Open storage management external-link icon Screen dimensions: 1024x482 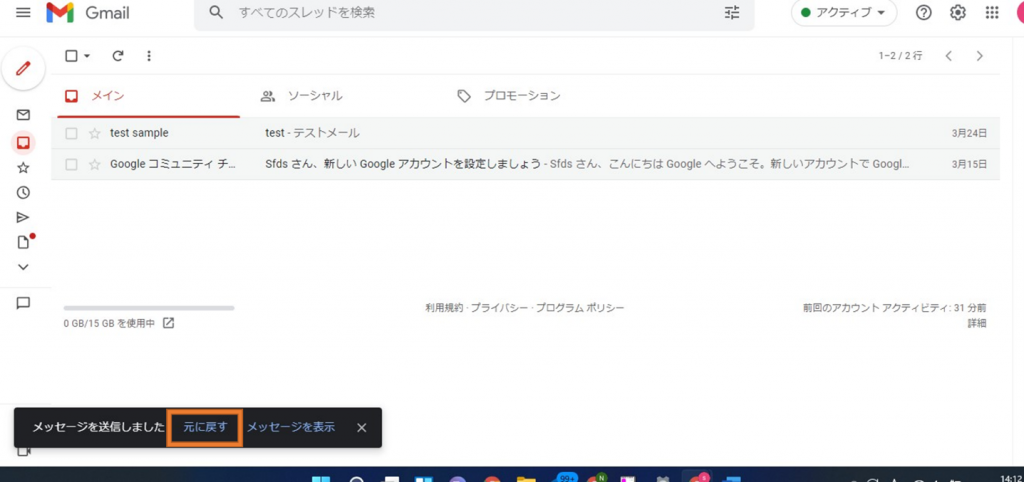(x=168, y=323)
